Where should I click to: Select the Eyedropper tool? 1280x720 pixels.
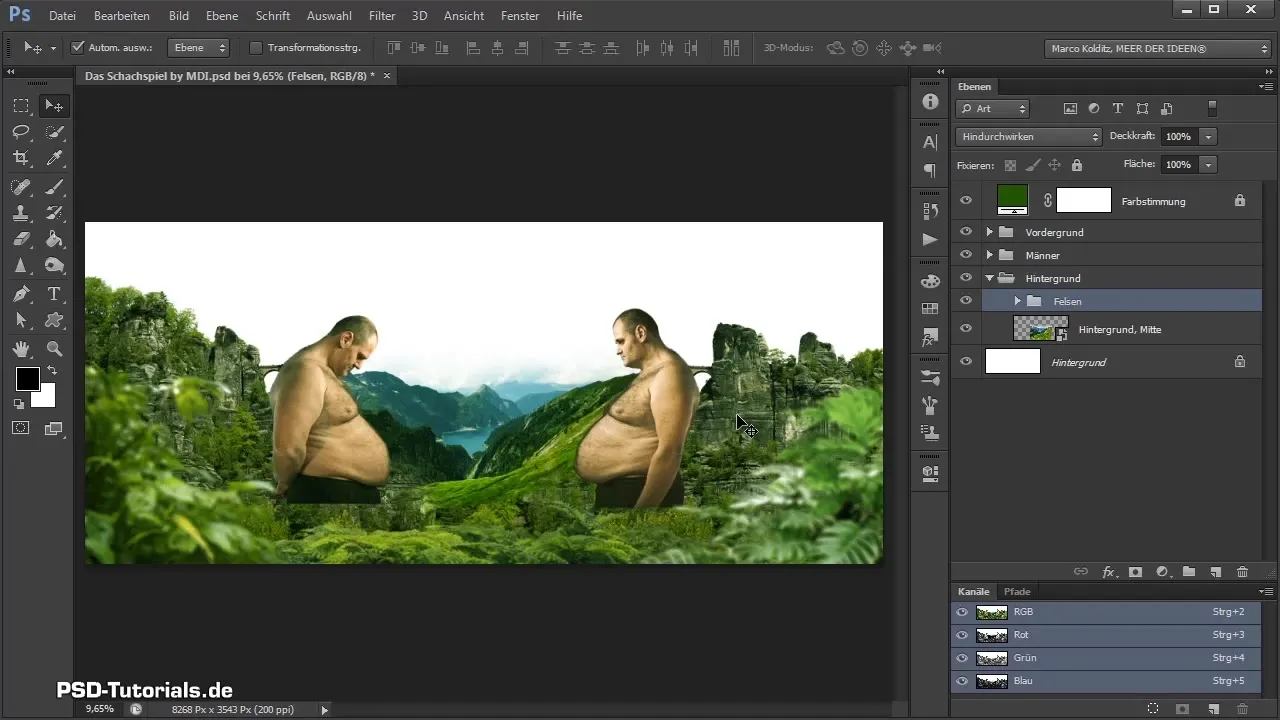click(x=54, y=158)
